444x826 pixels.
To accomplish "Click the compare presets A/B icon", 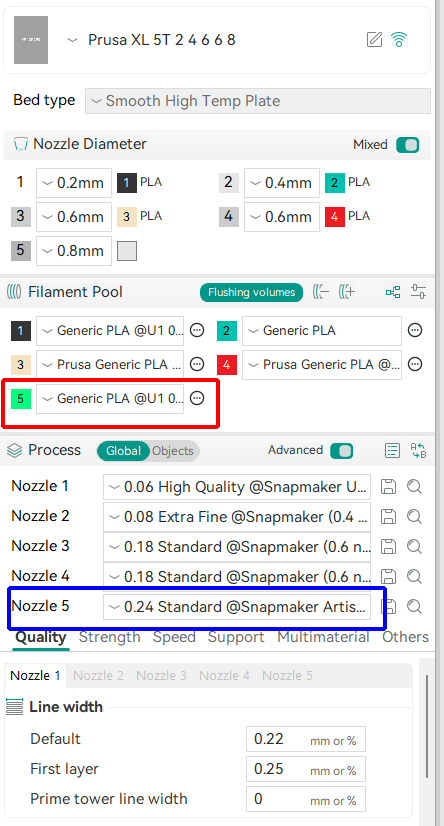I will pyautogui.click(x=418, y=450).
